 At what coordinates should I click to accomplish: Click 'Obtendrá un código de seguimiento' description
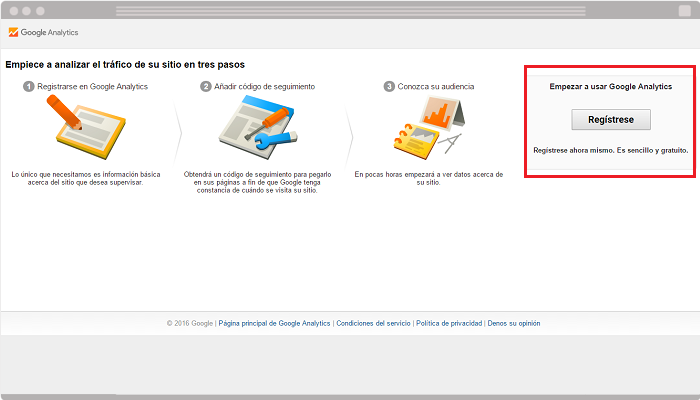tap(257, 182)
